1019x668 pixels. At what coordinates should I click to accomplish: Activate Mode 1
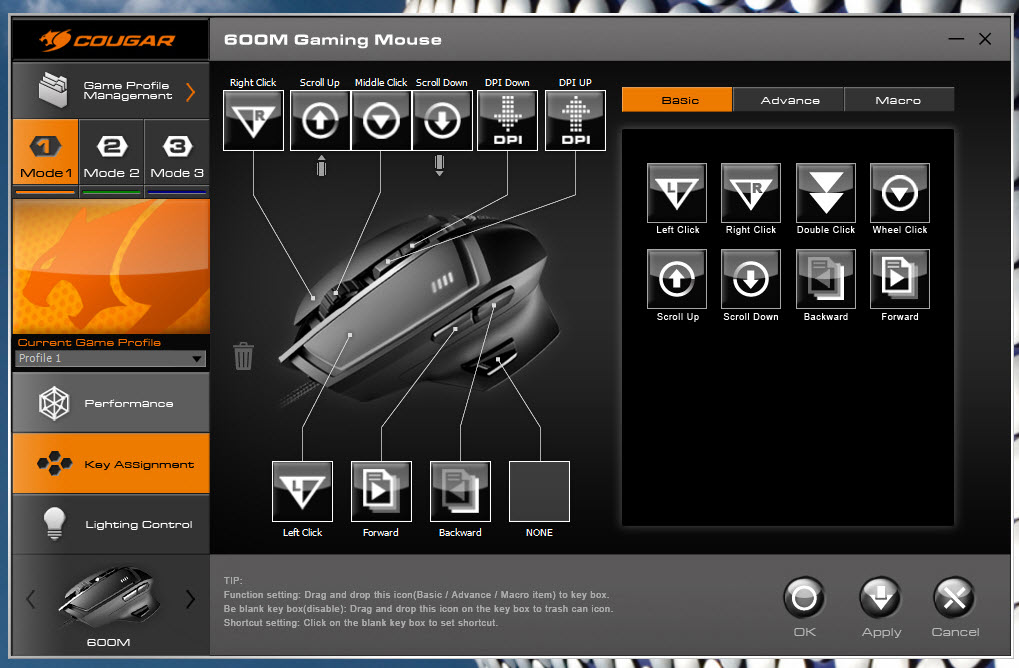(x=45, y=154)
